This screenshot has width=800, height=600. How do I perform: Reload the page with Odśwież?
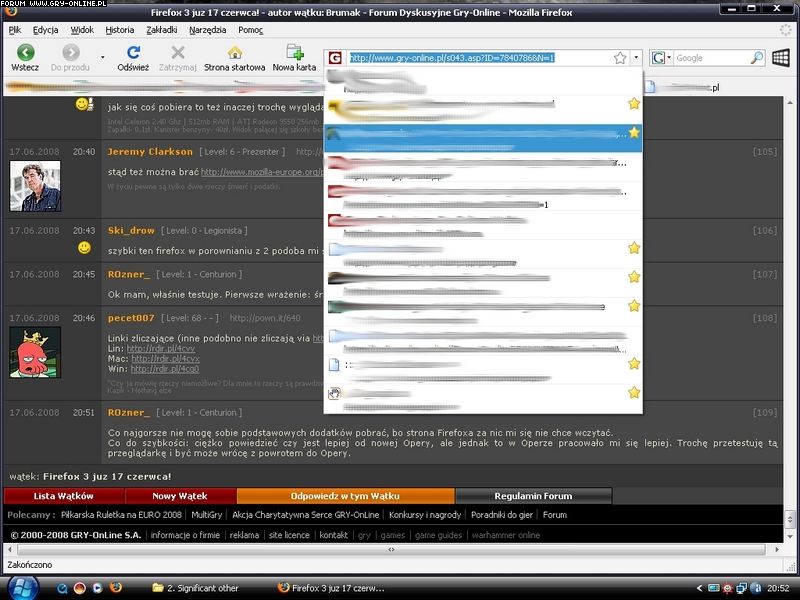tap(133, 53)
